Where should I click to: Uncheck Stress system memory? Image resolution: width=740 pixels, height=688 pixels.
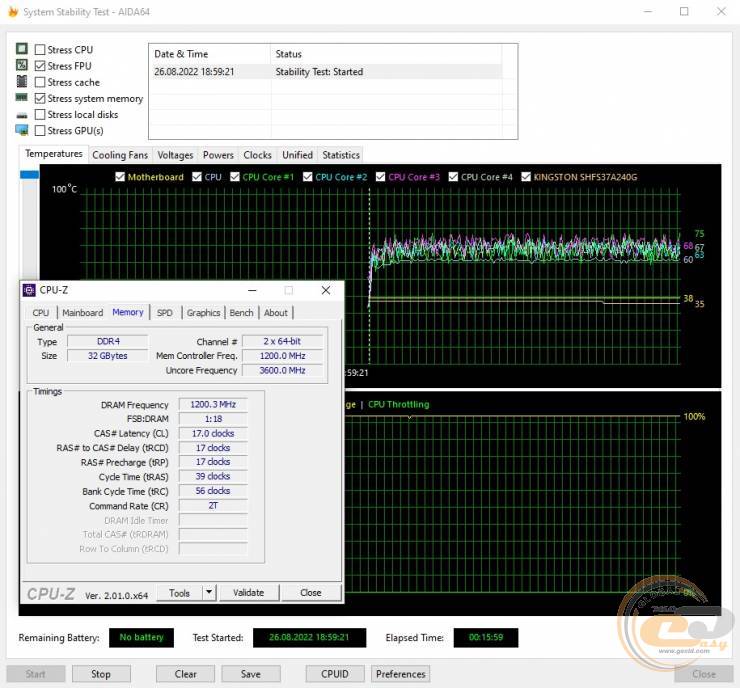[x=40, y=98]
